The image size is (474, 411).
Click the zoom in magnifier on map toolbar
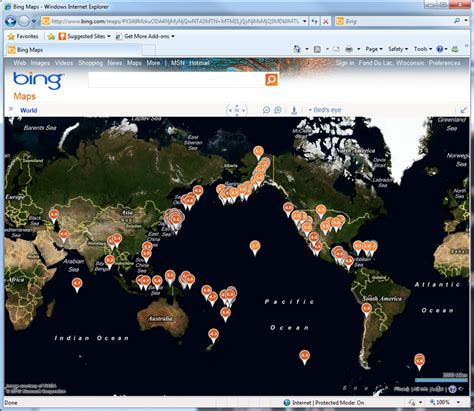pyautogui.click(x=277, y=110)
